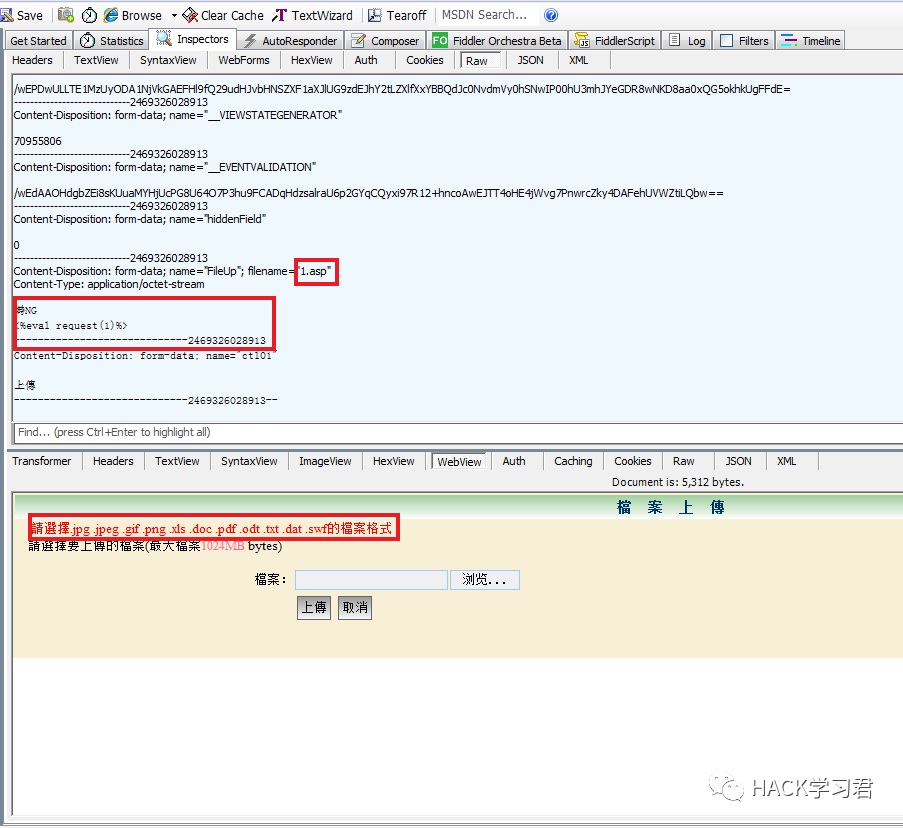Click the Save toolbar button

[22, 16]
